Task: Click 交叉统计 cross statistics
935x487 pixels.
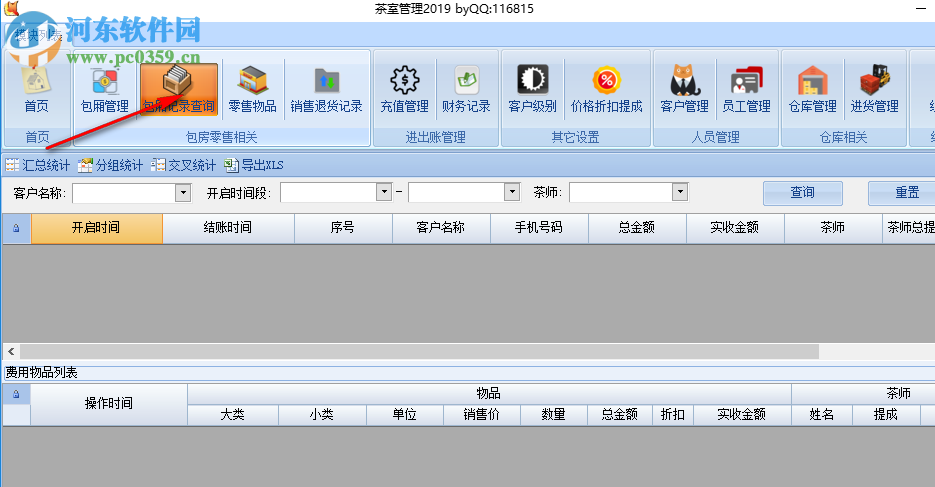Action: click(184, 165)
